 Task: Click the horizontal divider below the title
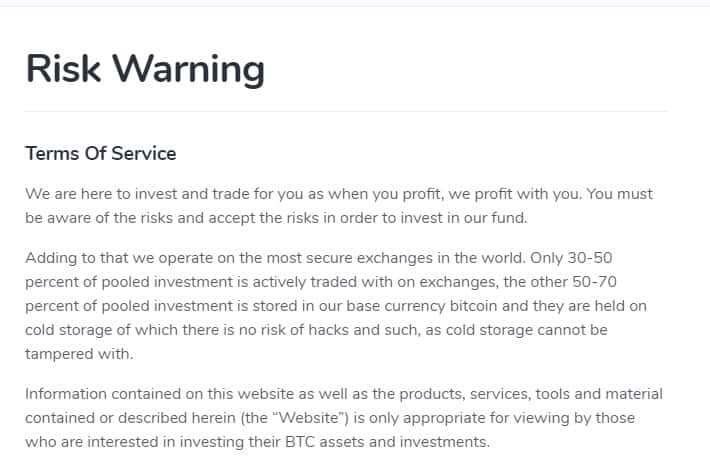point(346,111)
